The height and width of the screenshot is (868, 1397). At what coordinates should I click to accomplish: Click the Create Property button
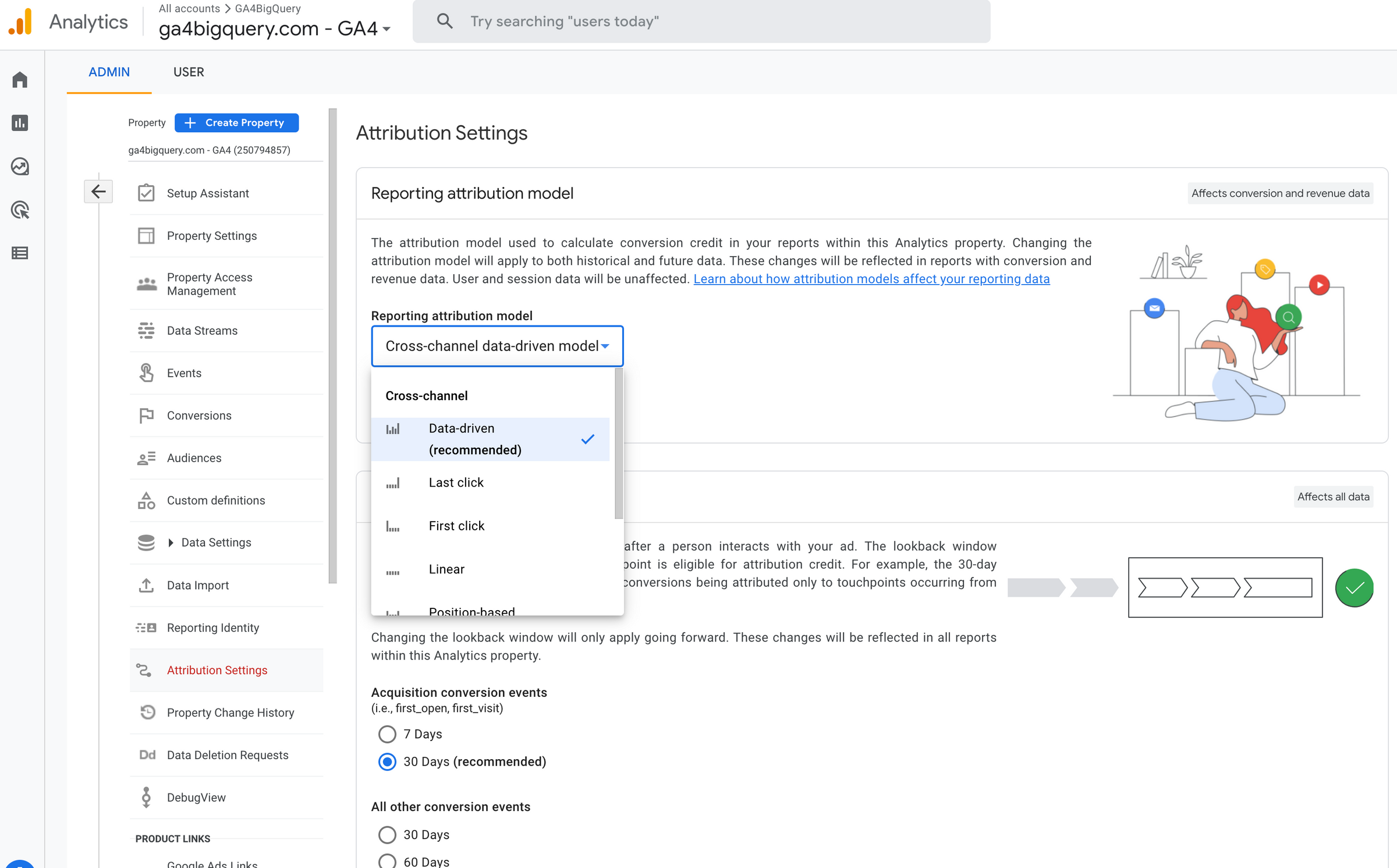pyautogui.click(x=236, y=122)
